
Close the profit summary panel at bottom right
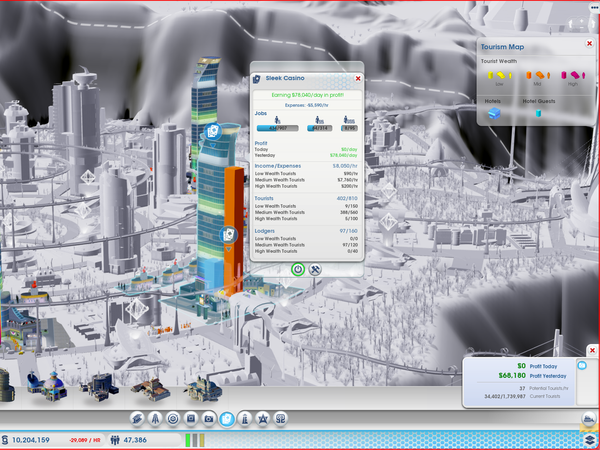click(592, 350)
